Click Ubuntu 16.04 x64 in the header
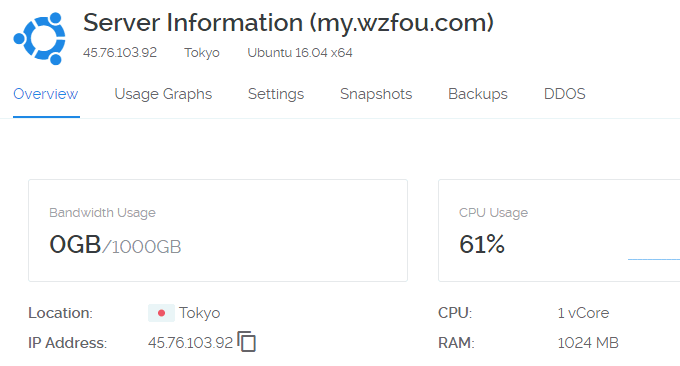The image size is (680, 366). [x=300, y=52]
